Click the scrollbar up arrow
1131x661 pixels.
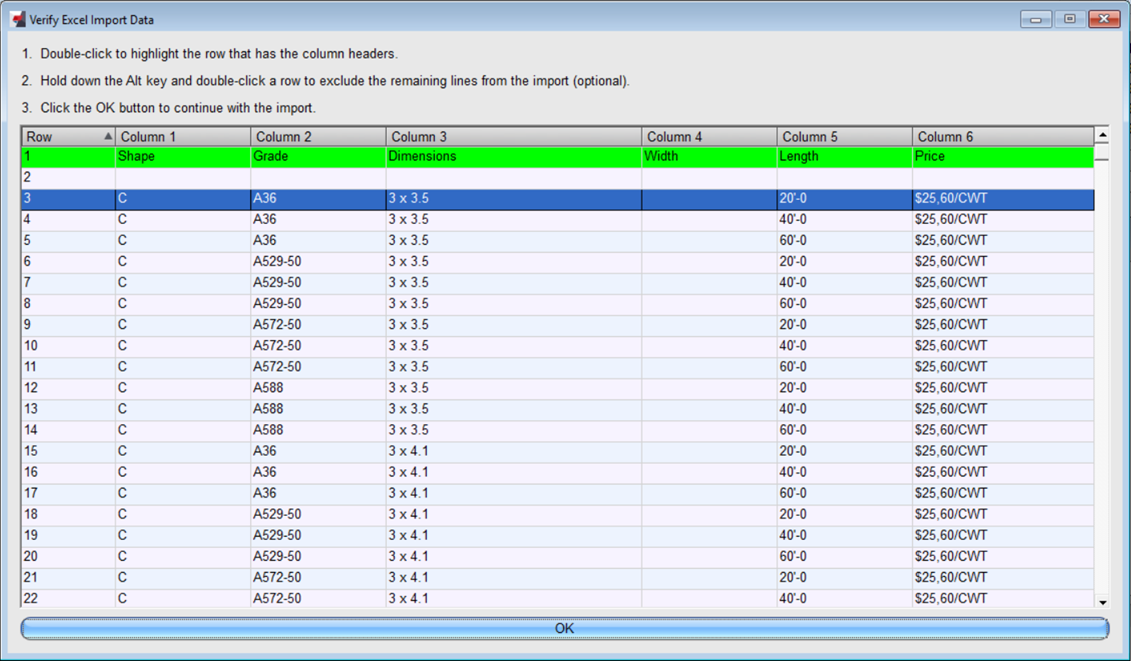pyautogui.click(x=1103, y=135)
